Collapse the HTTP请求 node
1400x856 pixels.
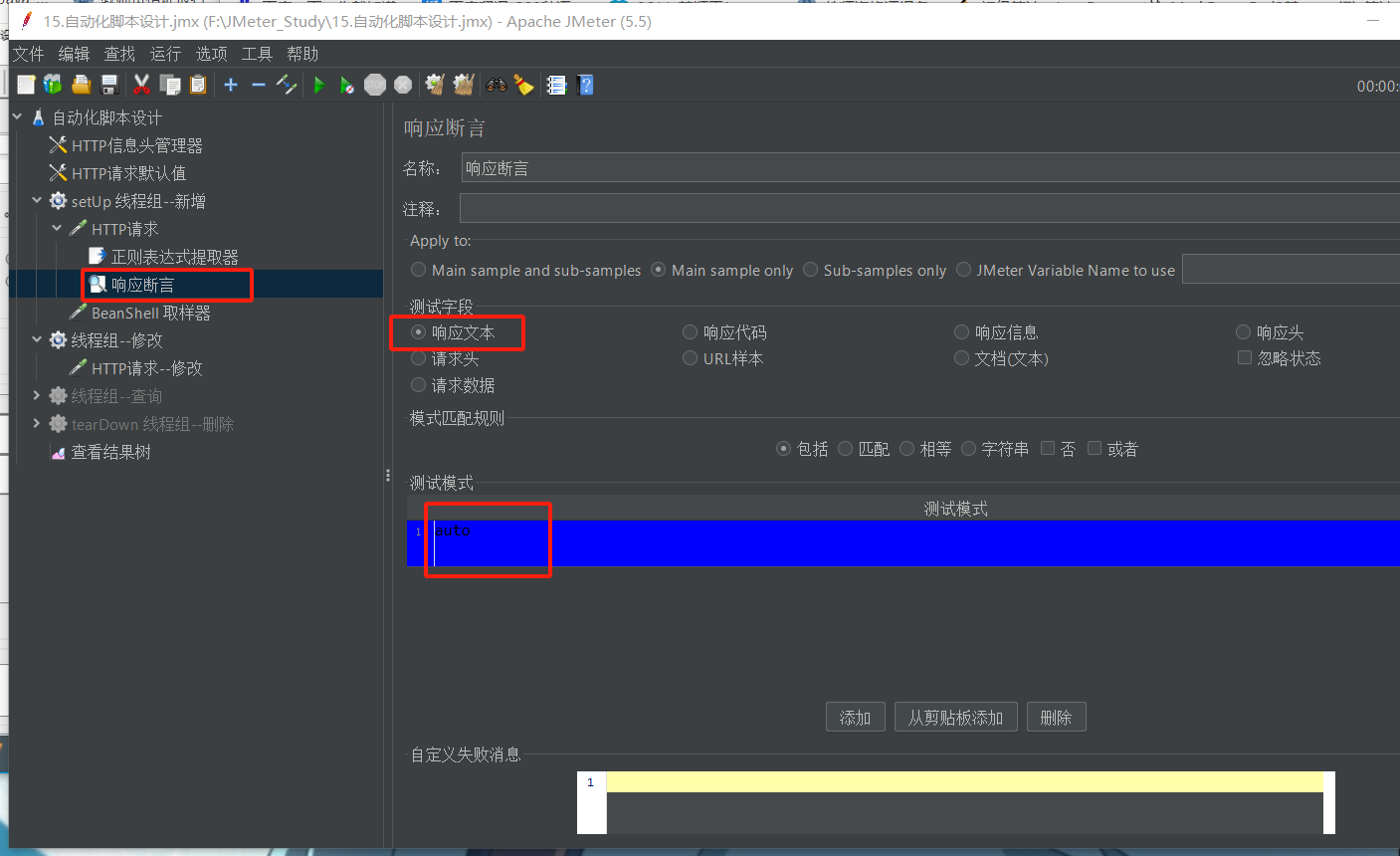tap(57, 229)
